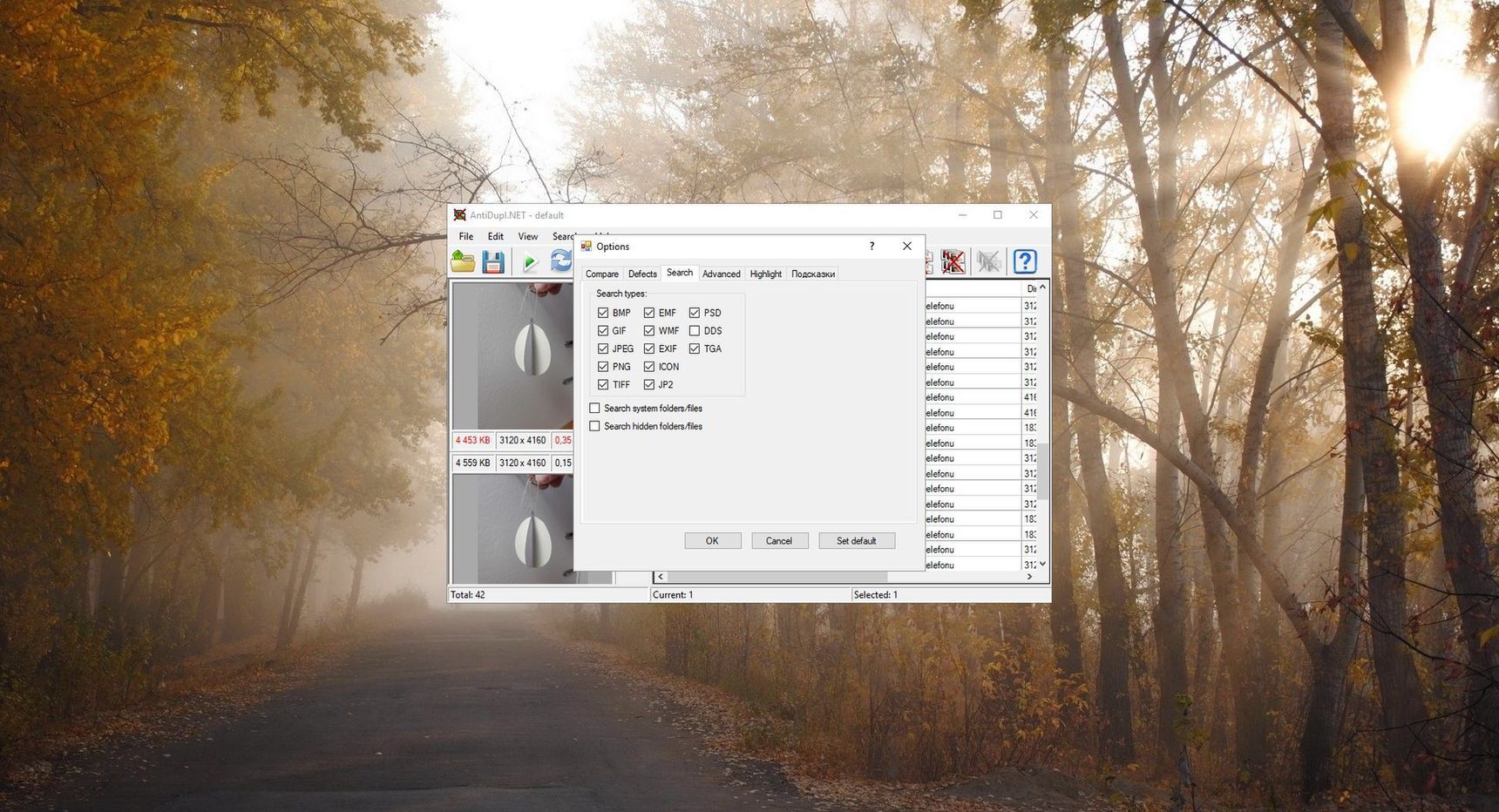Image resolution: width=1499 pixels, height=812 pixels.
Task: Open profile via green folder toolbar icon
Action: 463,261
